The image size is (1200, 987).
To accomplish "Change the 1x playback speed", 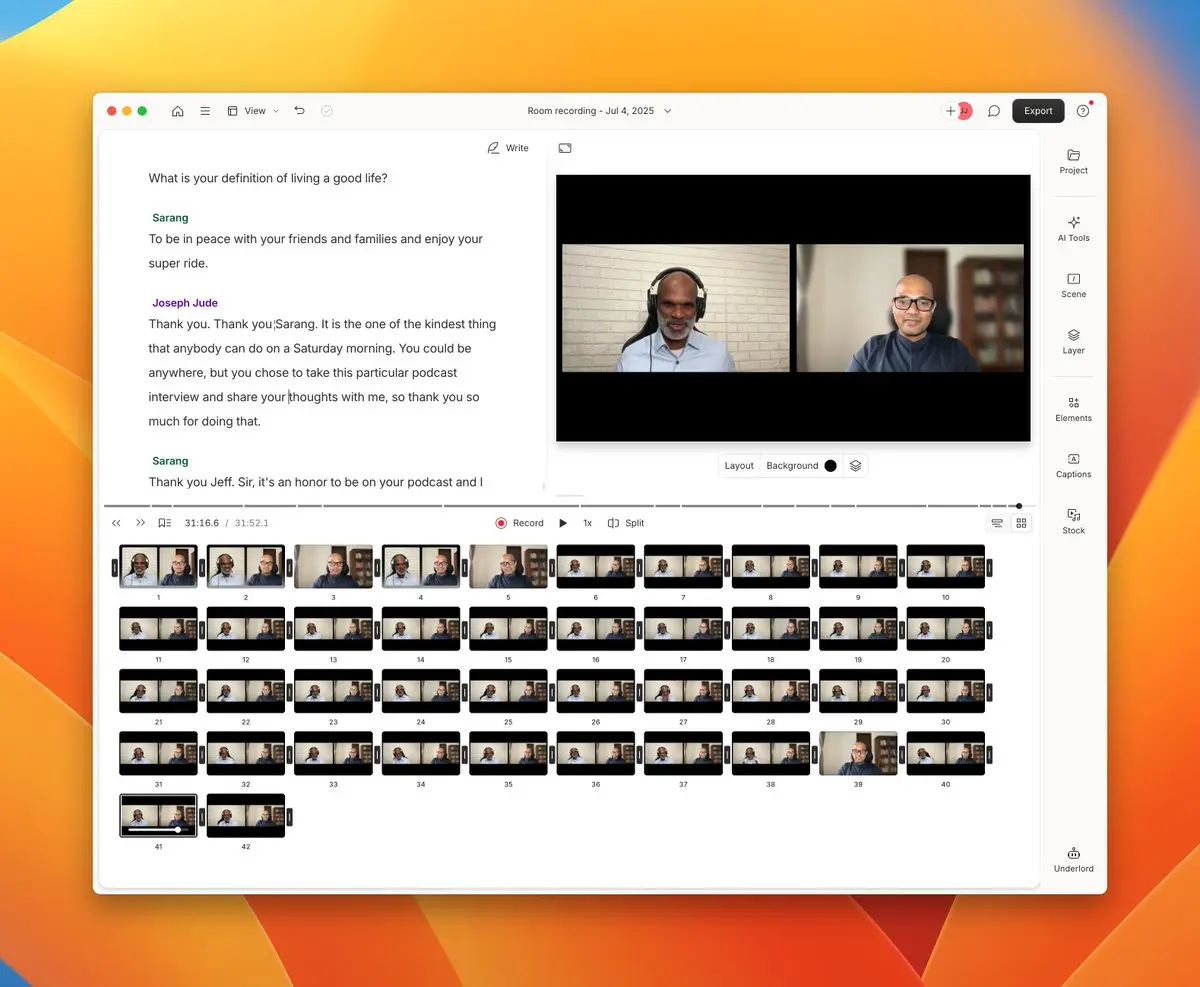I will click(x=588, y=523).
